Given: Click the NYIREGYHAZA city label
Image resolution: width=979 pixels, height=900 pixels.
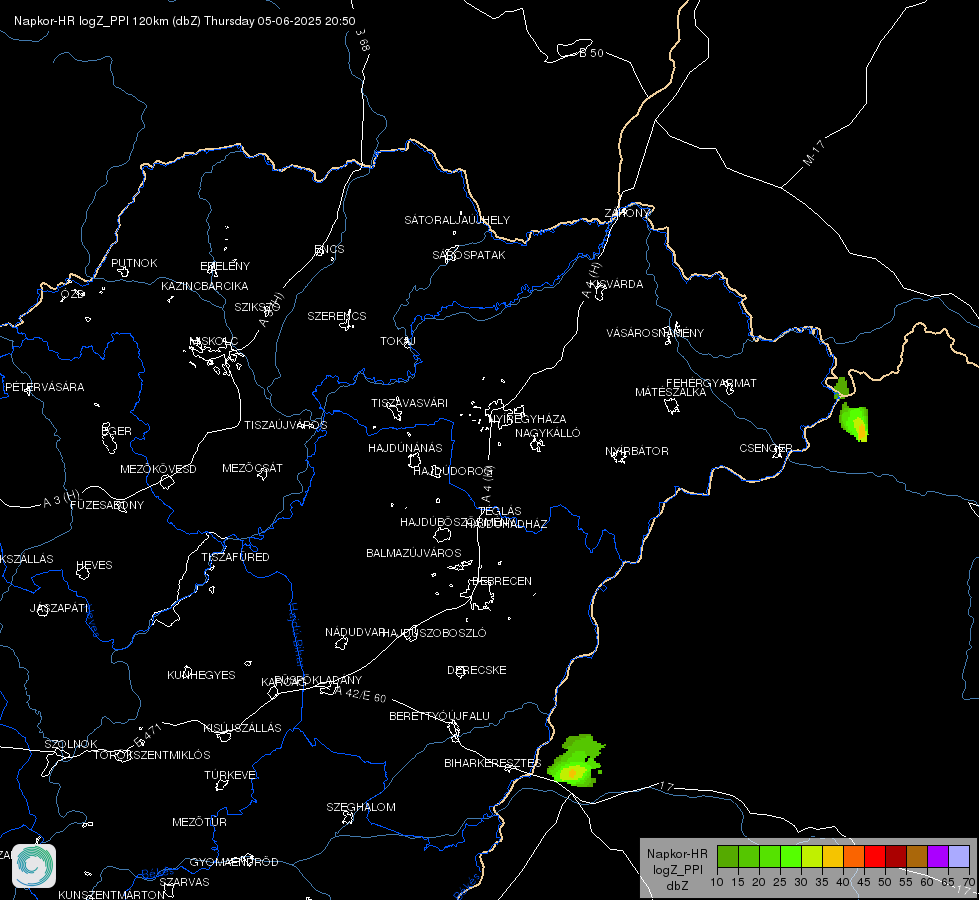Looking at the screenshot, I should (x=528, y=419).
